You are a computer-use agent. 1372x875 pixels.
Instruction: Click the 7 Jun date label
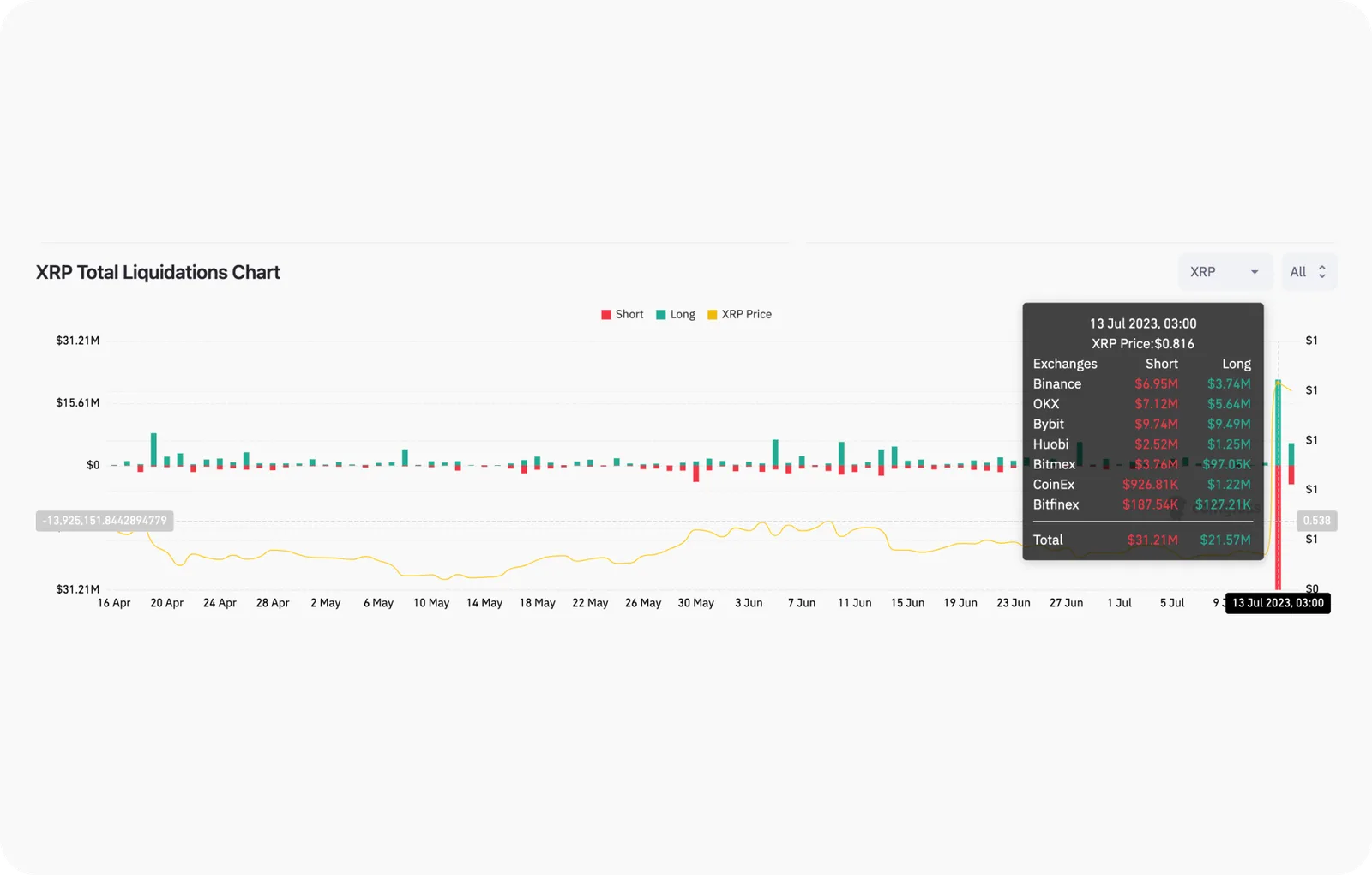(802, 603)
